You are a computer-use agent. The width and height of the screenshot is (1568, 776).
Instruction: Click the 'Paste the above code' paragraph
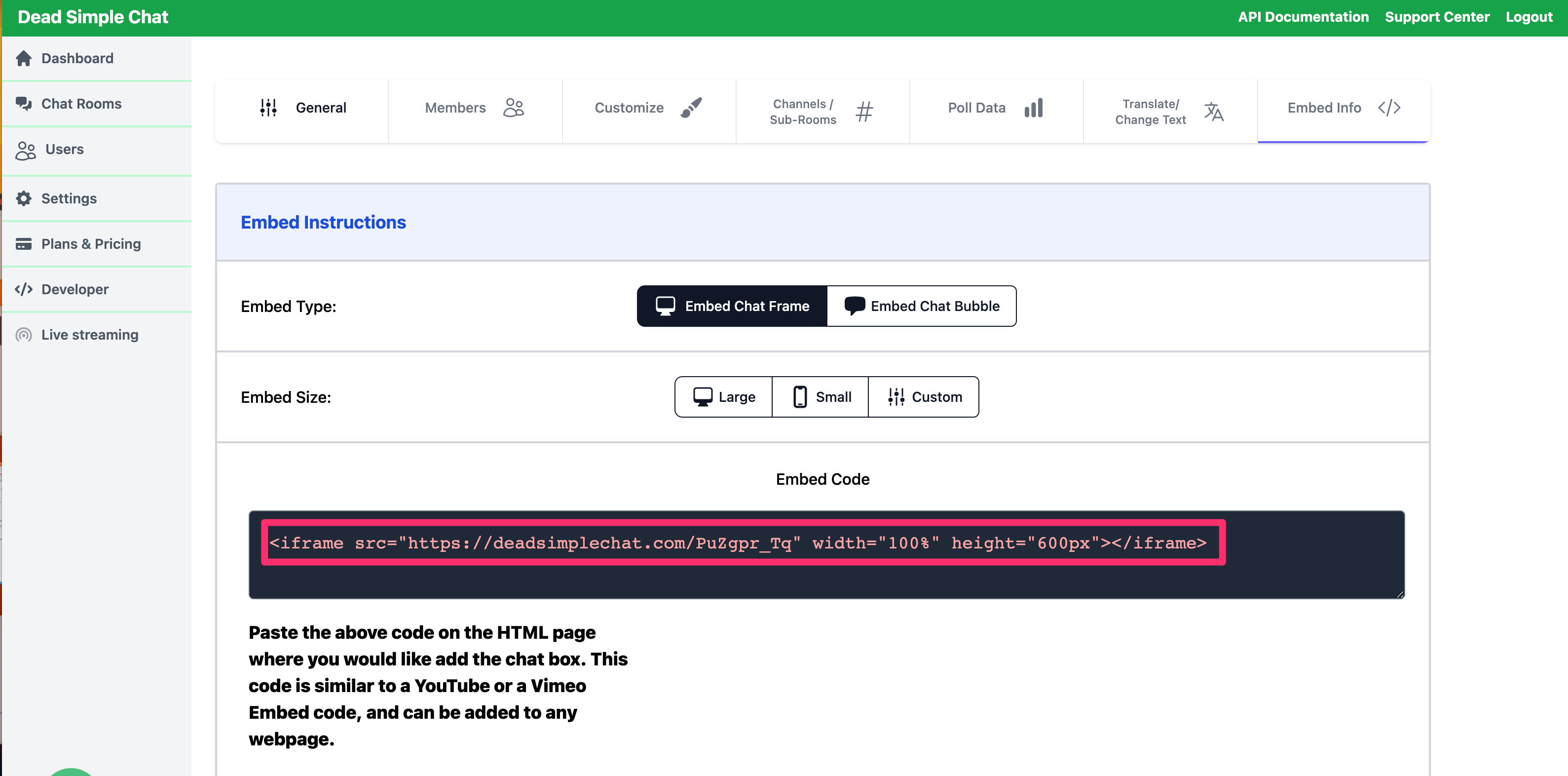pyautogui.click(x=438, y=685)
